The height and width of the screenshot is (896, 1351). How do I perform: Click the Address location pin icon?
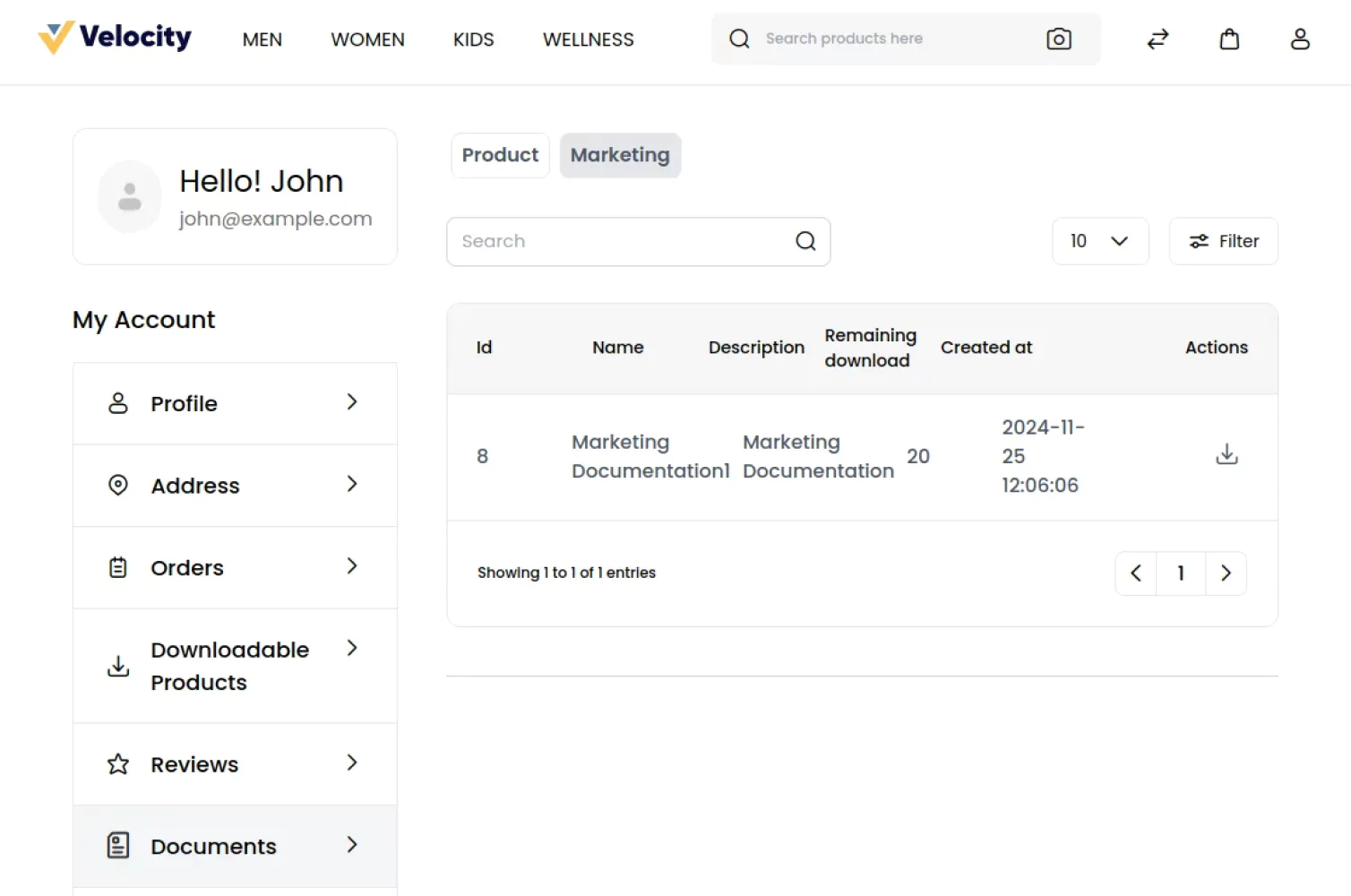[x=118, y=485]
